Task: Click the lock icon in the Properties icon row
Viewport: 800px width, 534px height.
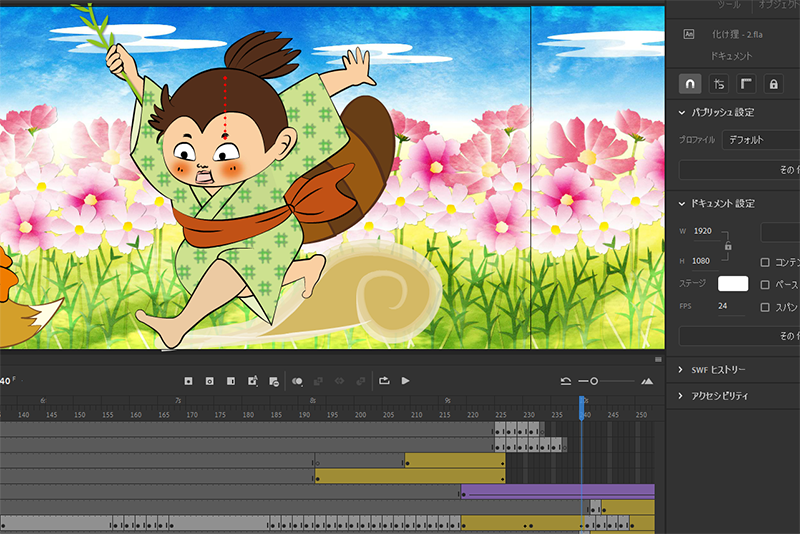Action: click(773, 84)
